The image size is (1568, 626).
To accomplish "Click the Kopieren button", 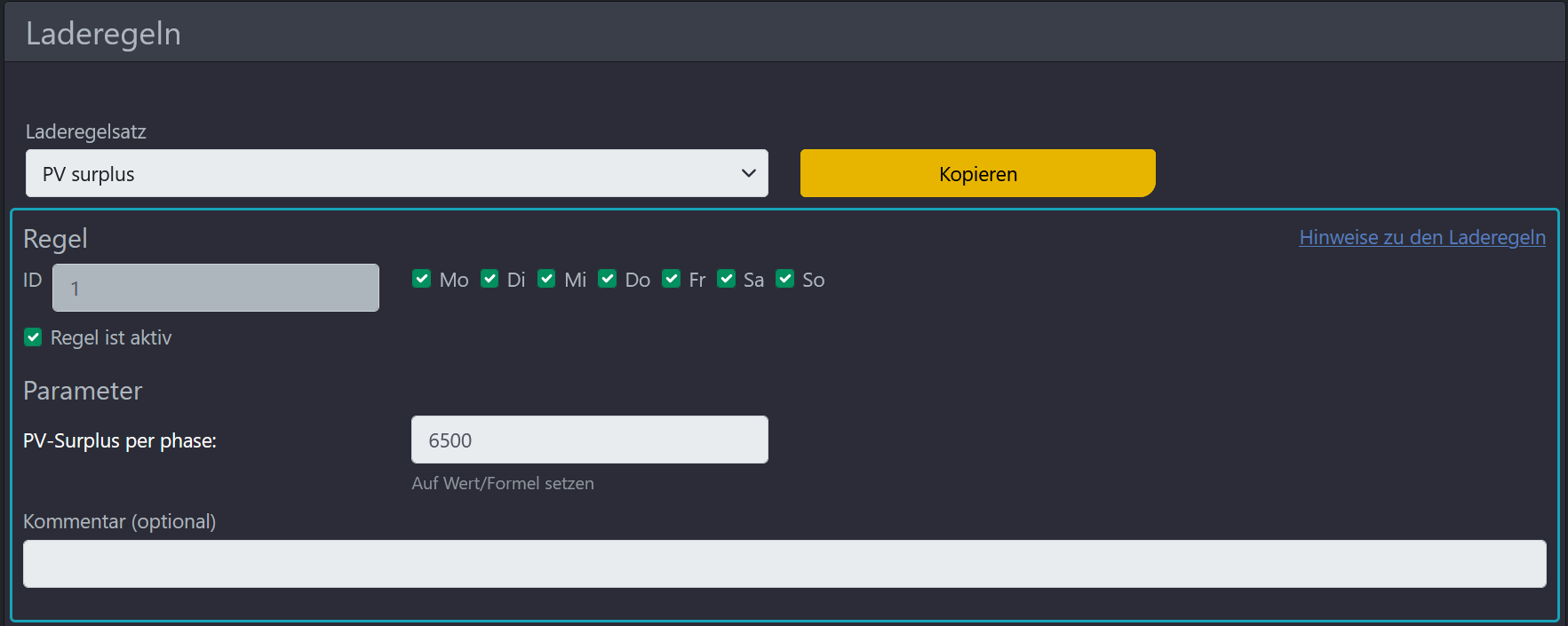I will click(x=977, y=174).
